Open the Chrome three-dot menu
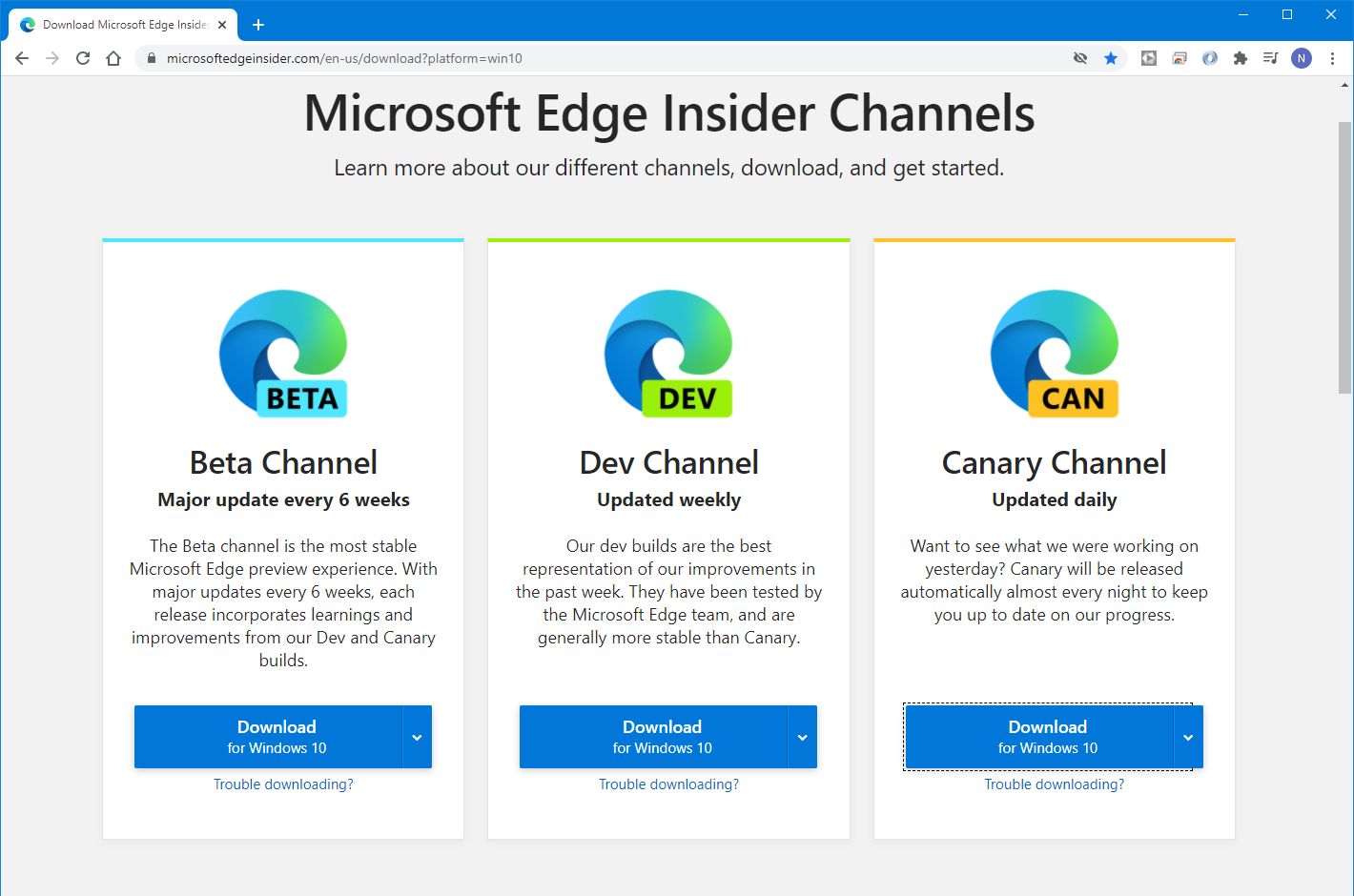Image resolution: width=1354 pixels, height=896 pixels. [1332, 58]
